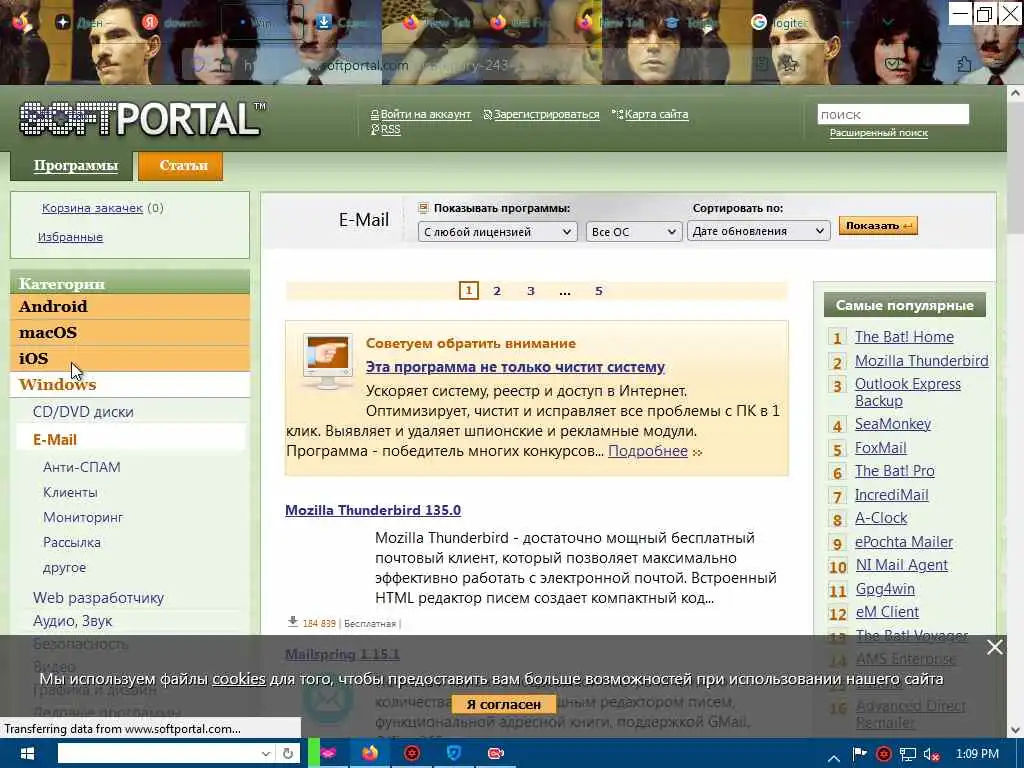Open the taskbar address bar dropdown arrow

265,754
